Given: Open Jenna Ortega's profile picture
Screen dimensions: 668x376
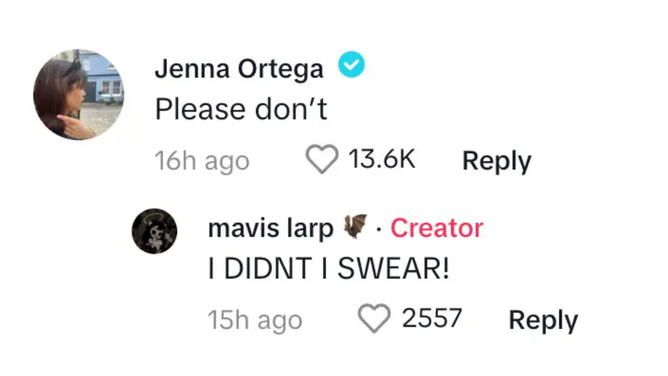Looking at the screenshot, I should (x=79, y=95).
